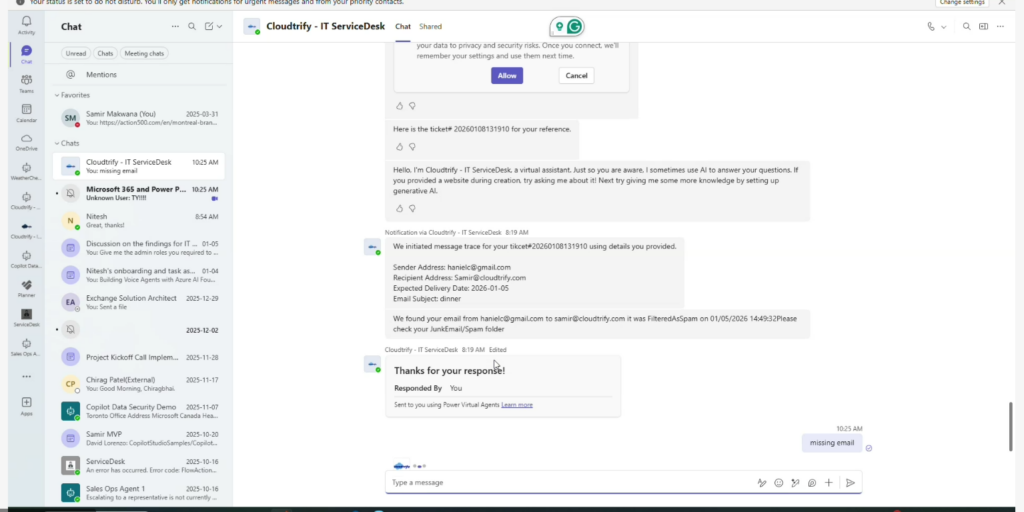Search the chat list with magnifier icon
1024x512 pixels.
[192, 27]
